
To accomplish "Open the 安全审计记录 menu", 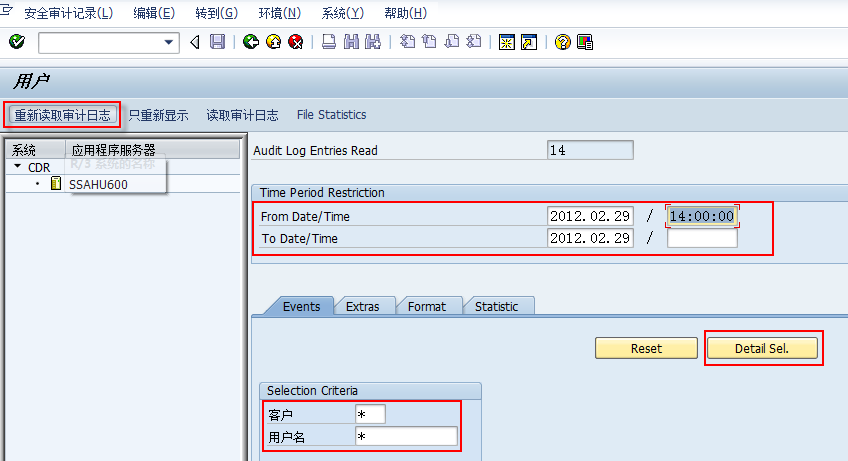I will [x=68, y=13].
